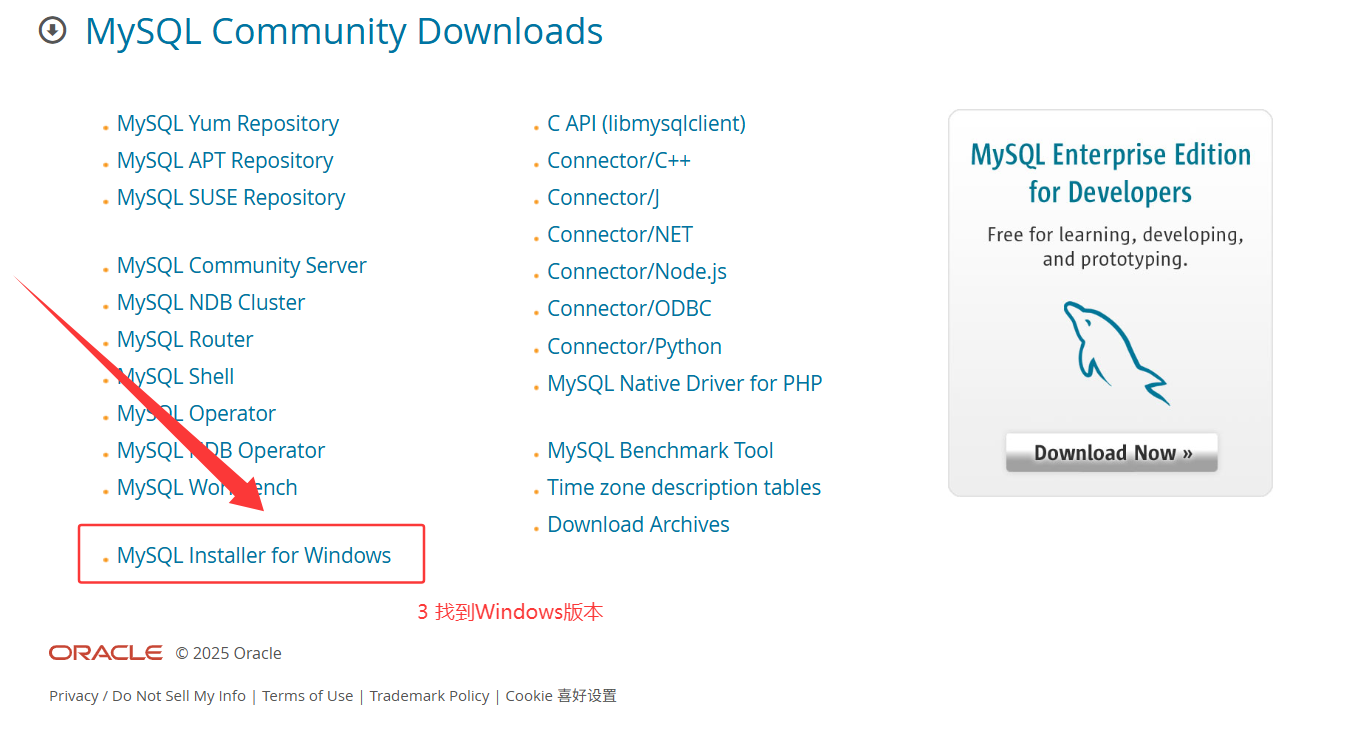
Task: Open Time zone description tables
Action: click(683, 487)
